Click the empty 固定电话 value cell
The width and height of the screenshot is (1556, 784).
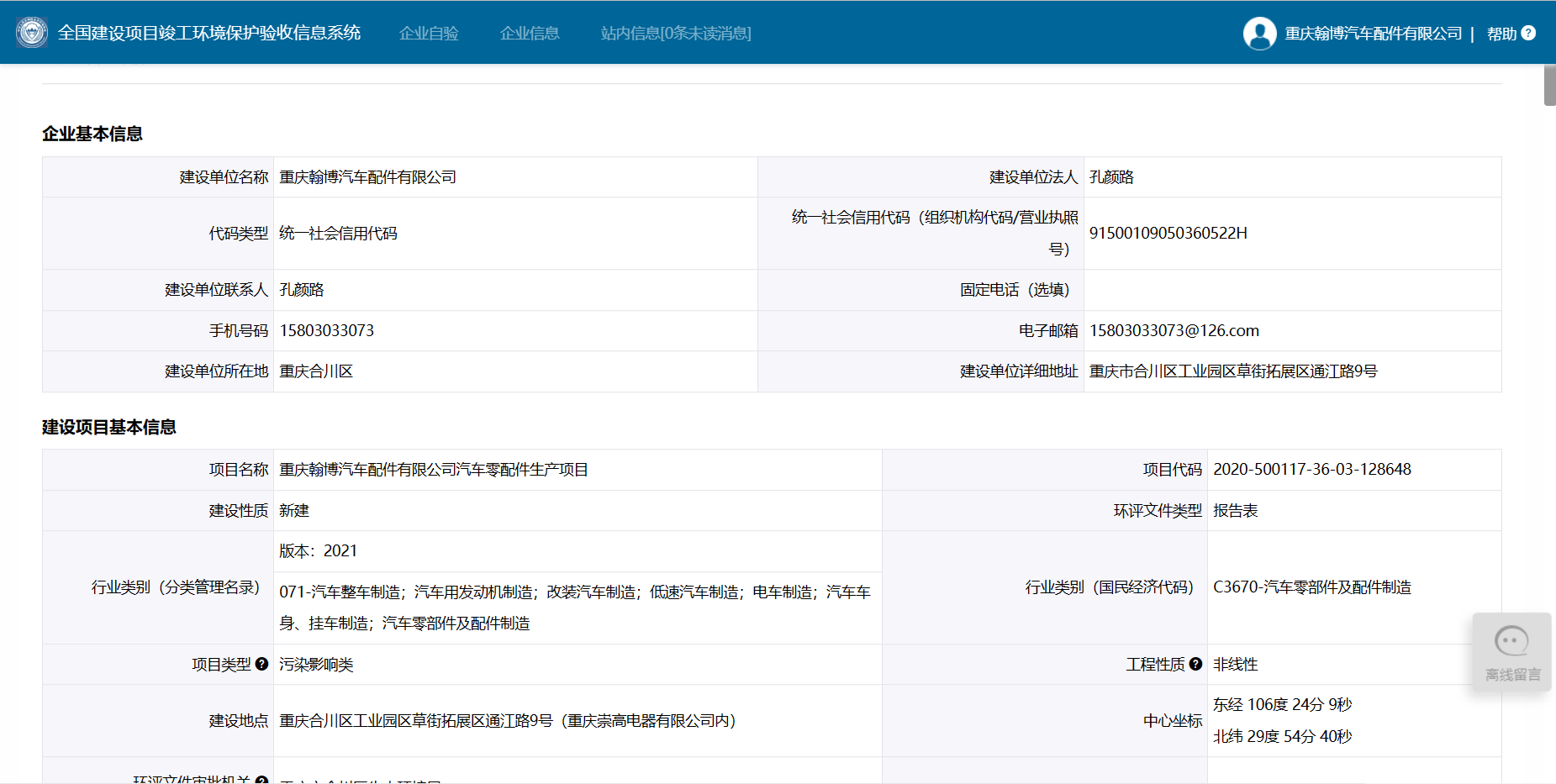(x=1292, y=290)
